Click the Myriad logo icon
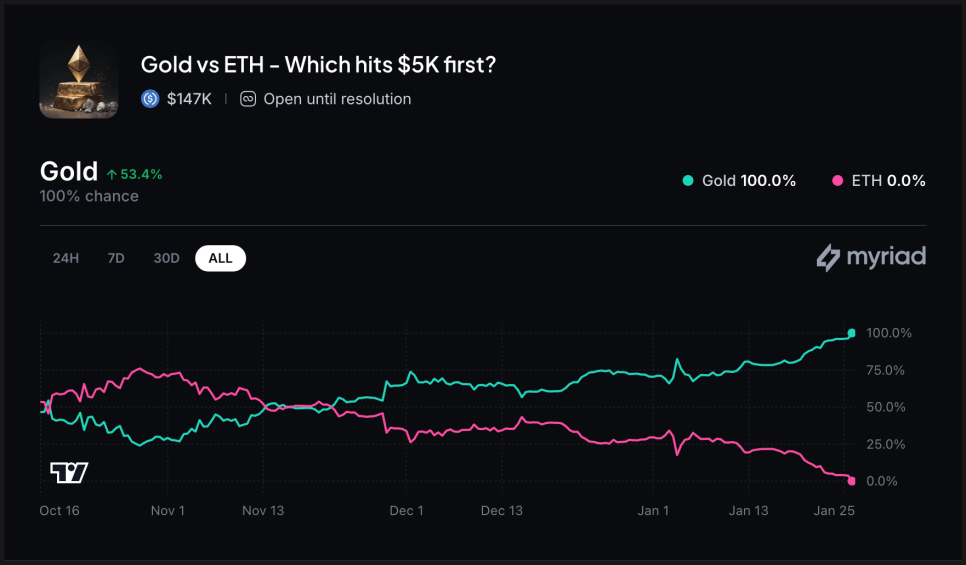966x565 pixels. (x=828, y=258)
